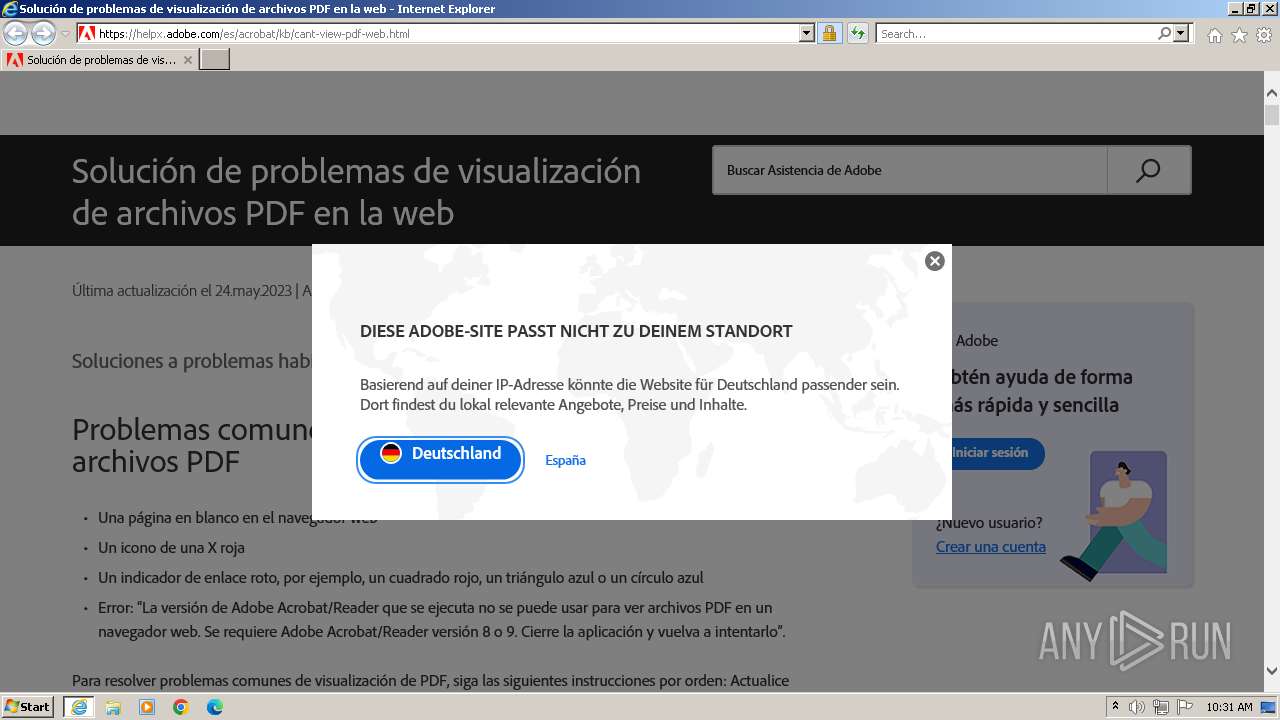This screenshot has width=1280, height=720.
Task: Open Favorites star icon
Action: [1239, 35]
